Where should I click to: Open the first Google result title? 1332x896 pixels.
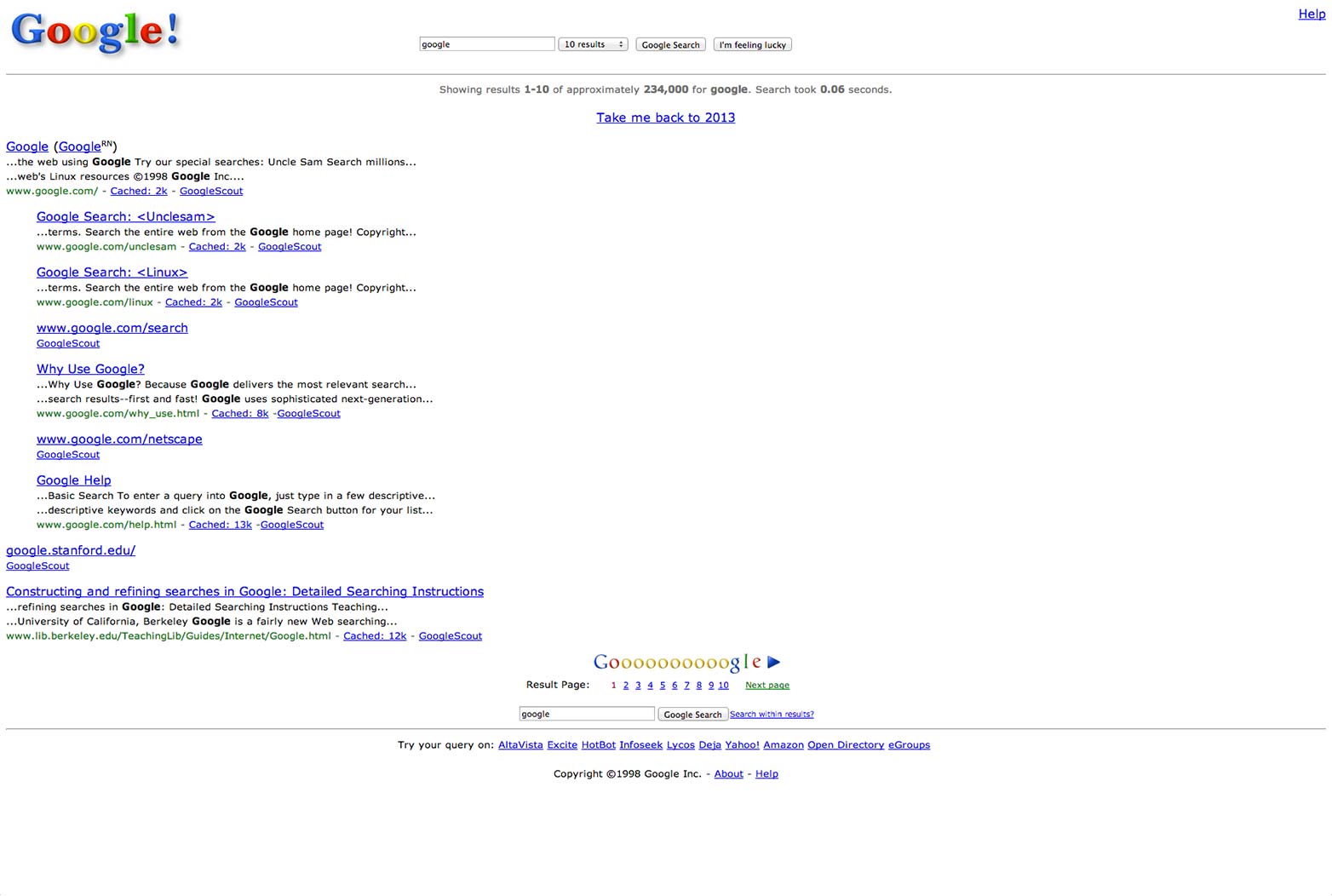[x=27, y=146]
